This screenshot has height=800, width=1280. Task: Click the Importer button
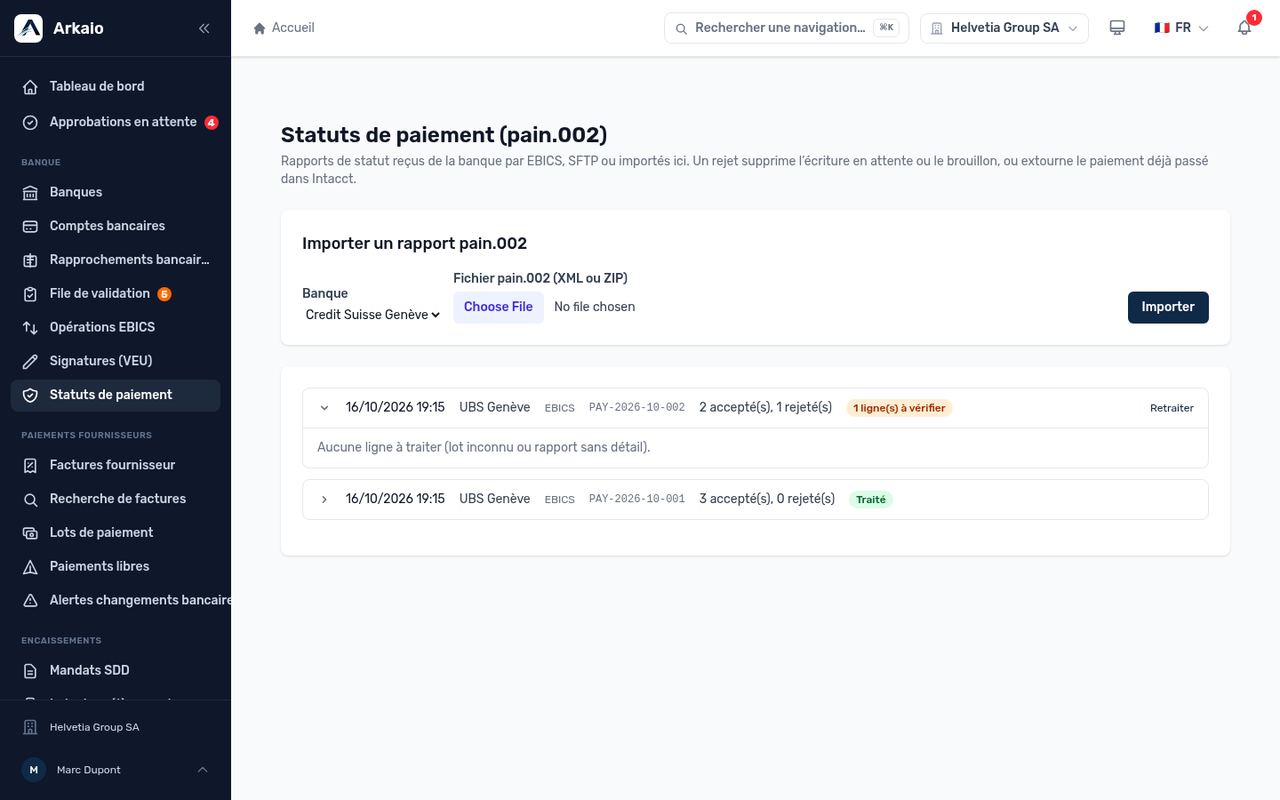coord(1168,307)
